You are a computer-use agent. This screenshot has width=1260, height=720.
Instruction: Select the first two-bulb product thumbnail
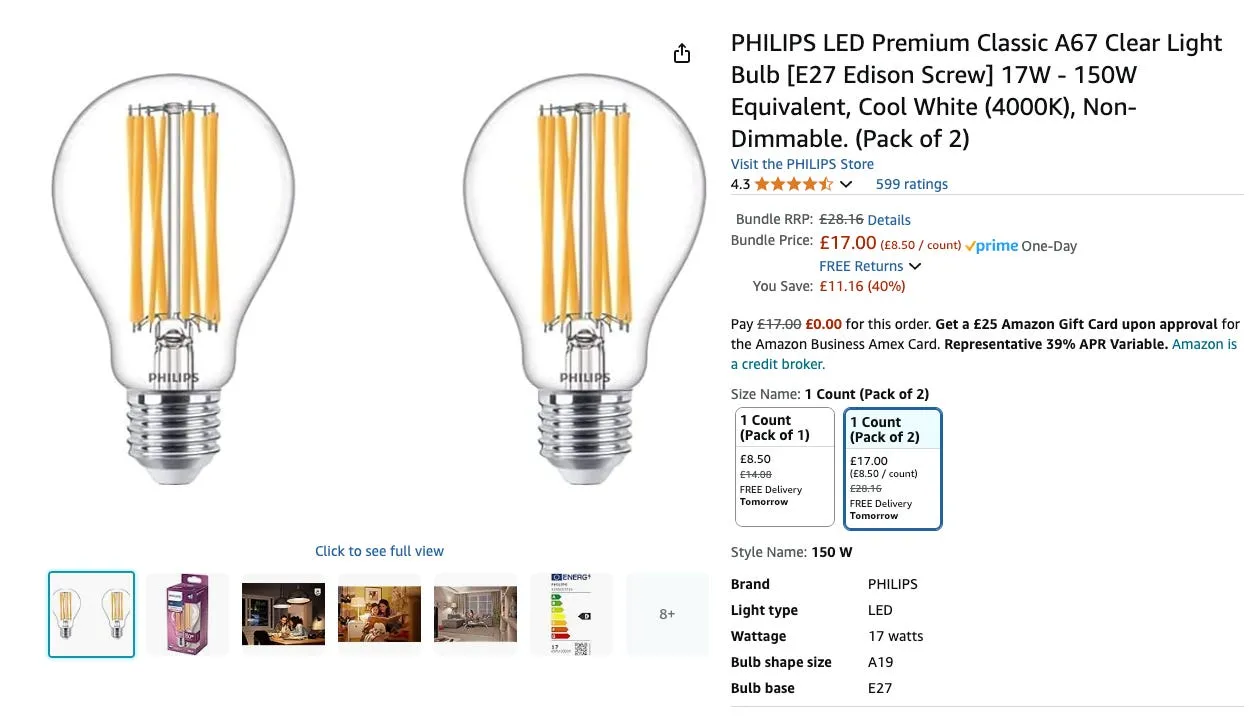tap(91, 614)
